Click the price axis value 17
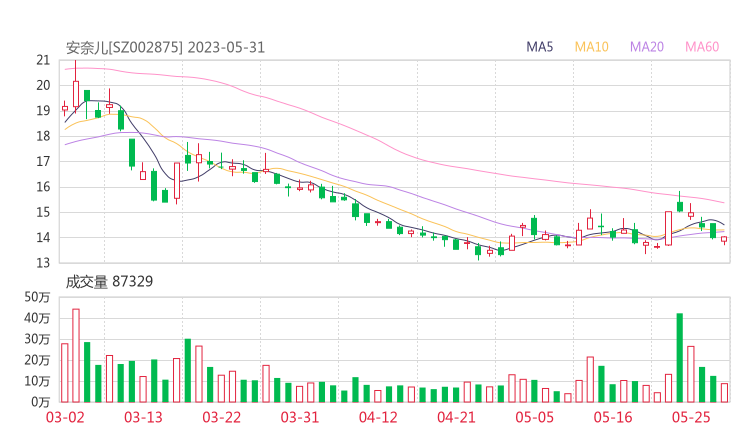This screenshot has height=440, width=740. click(43, 162)
